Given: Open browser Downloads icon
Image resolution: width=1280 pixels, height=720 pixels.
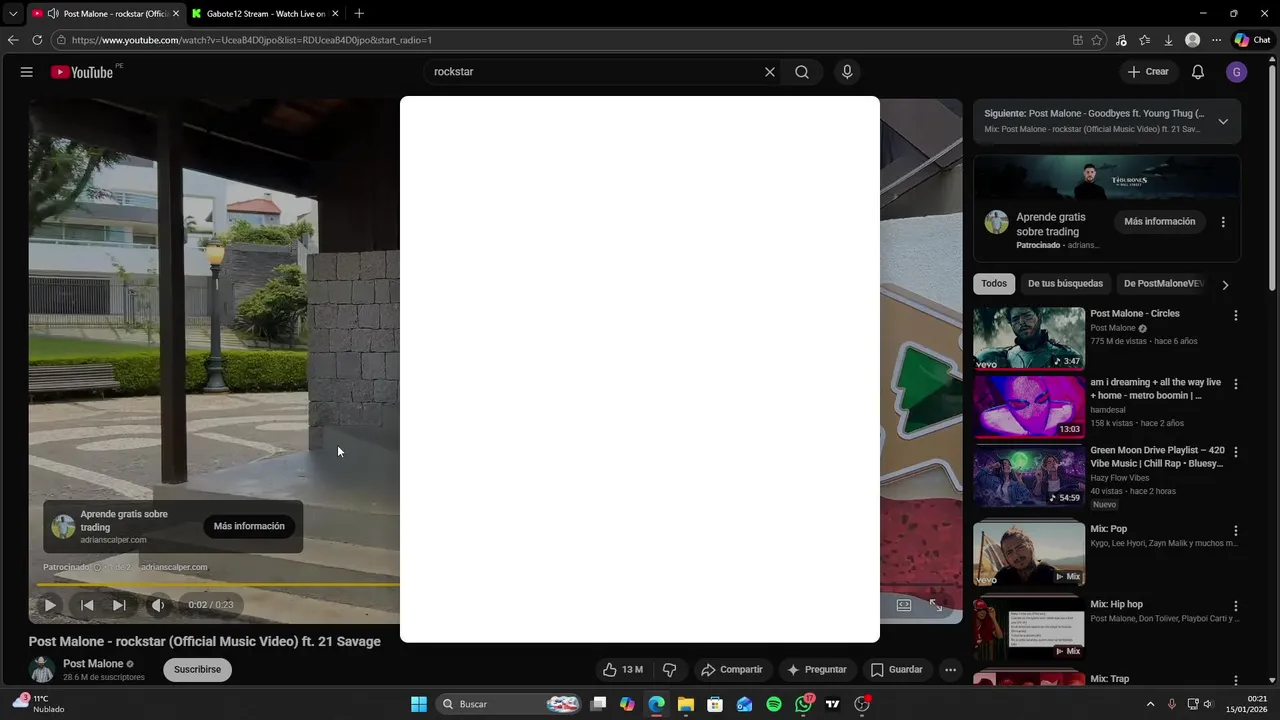Looking at the screenshot, I should [1168, 40].
